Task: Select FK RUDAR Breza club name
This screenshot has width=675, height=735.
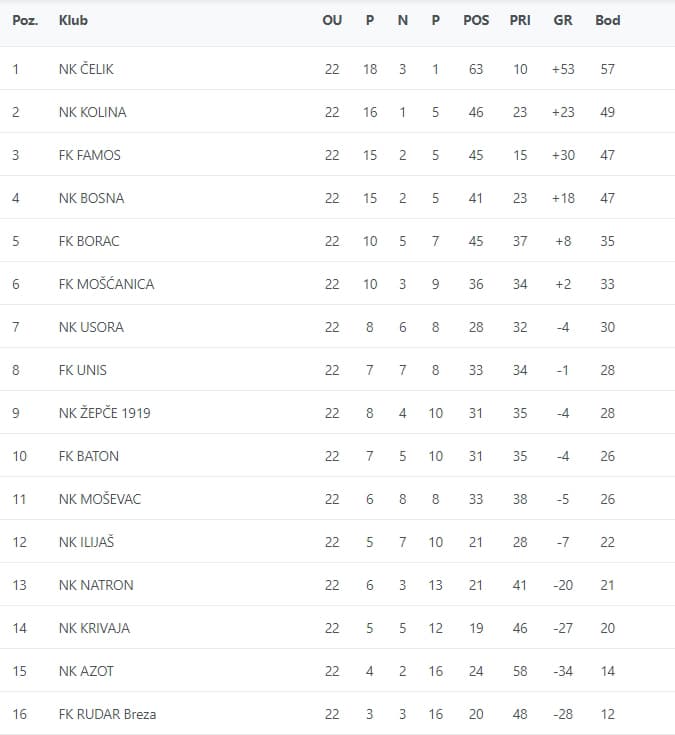Action: click(108, 714)
